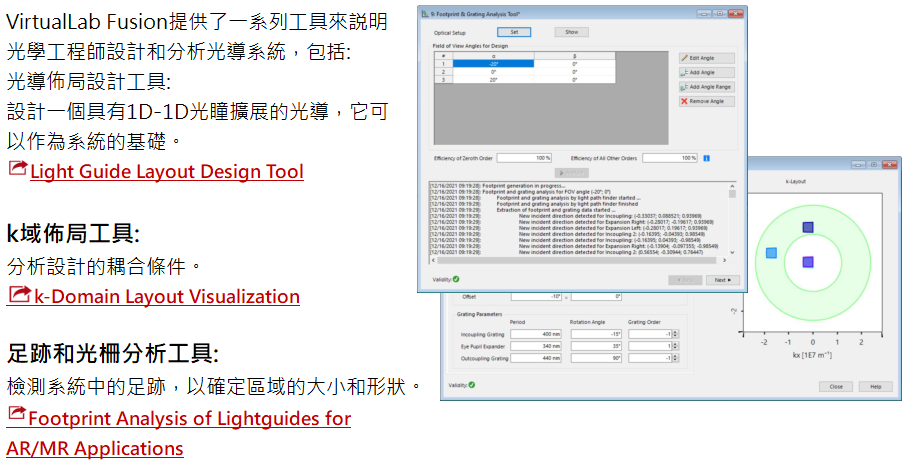
Task: Click the purple square at k-Layout center
Action: (807, 262)
